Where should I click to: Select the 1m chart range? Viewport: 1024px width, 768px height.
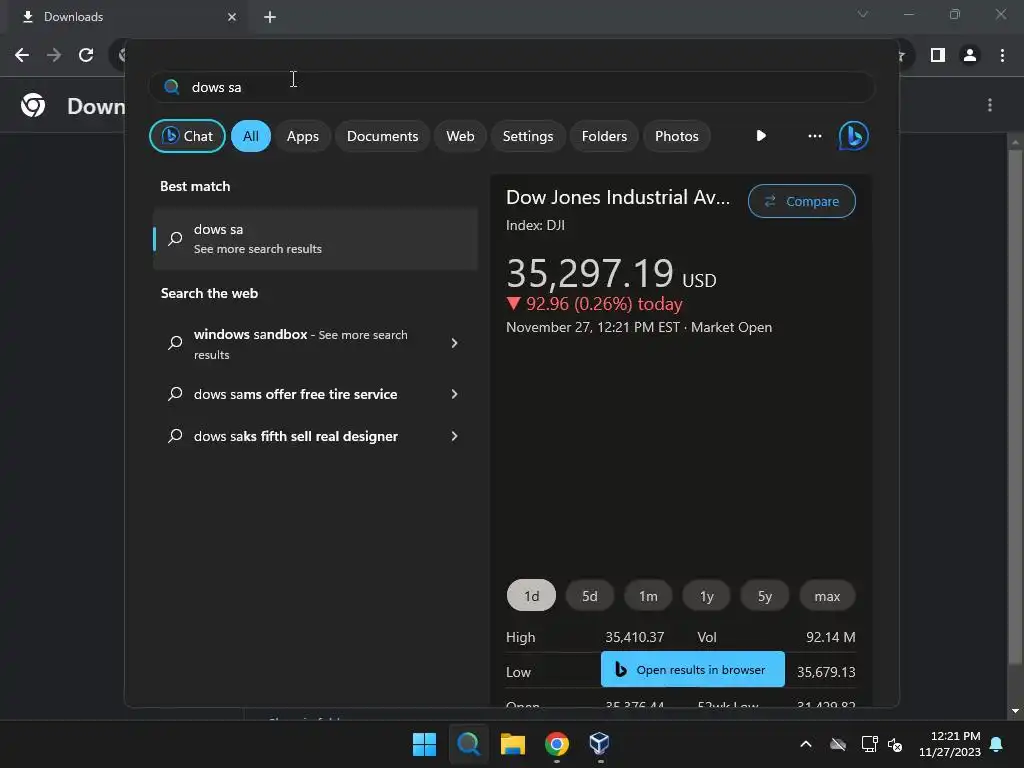(x=648, y=596)
